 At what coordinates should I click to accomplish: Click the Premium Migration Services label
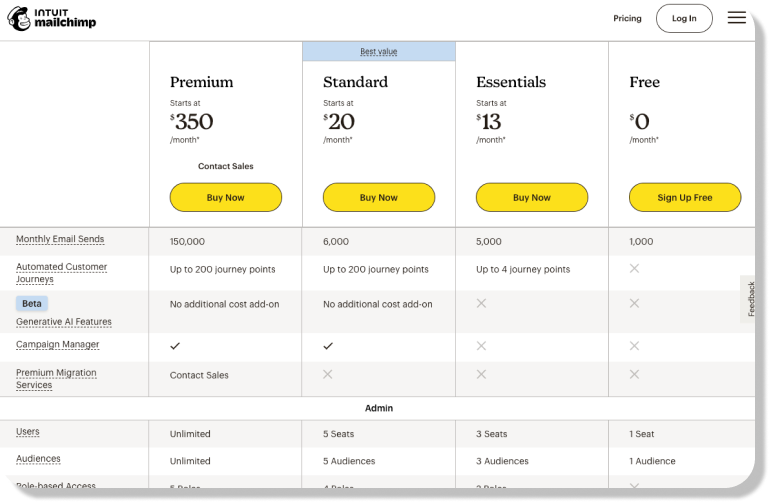click(x=56, y=378)
